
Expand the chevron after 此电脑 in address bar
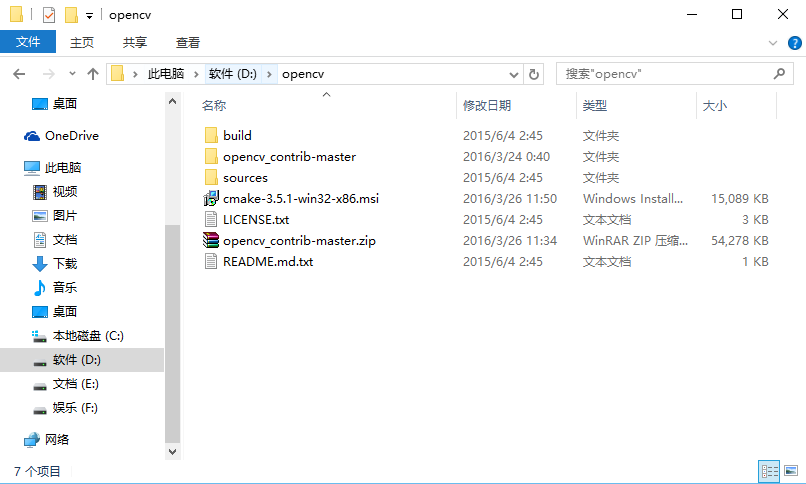tap(196, 75)
